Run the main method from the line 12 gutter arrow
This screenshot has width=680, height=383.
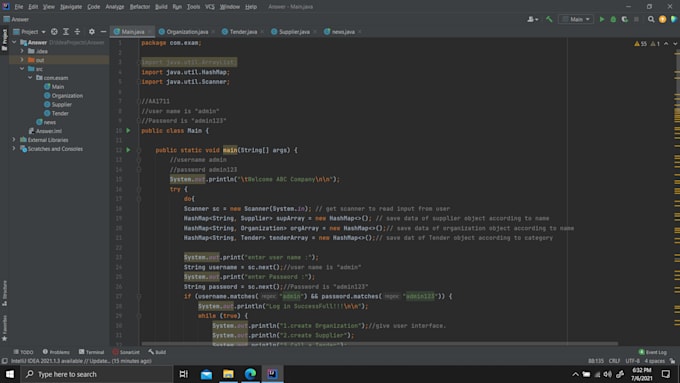click(x=128, y=150)
